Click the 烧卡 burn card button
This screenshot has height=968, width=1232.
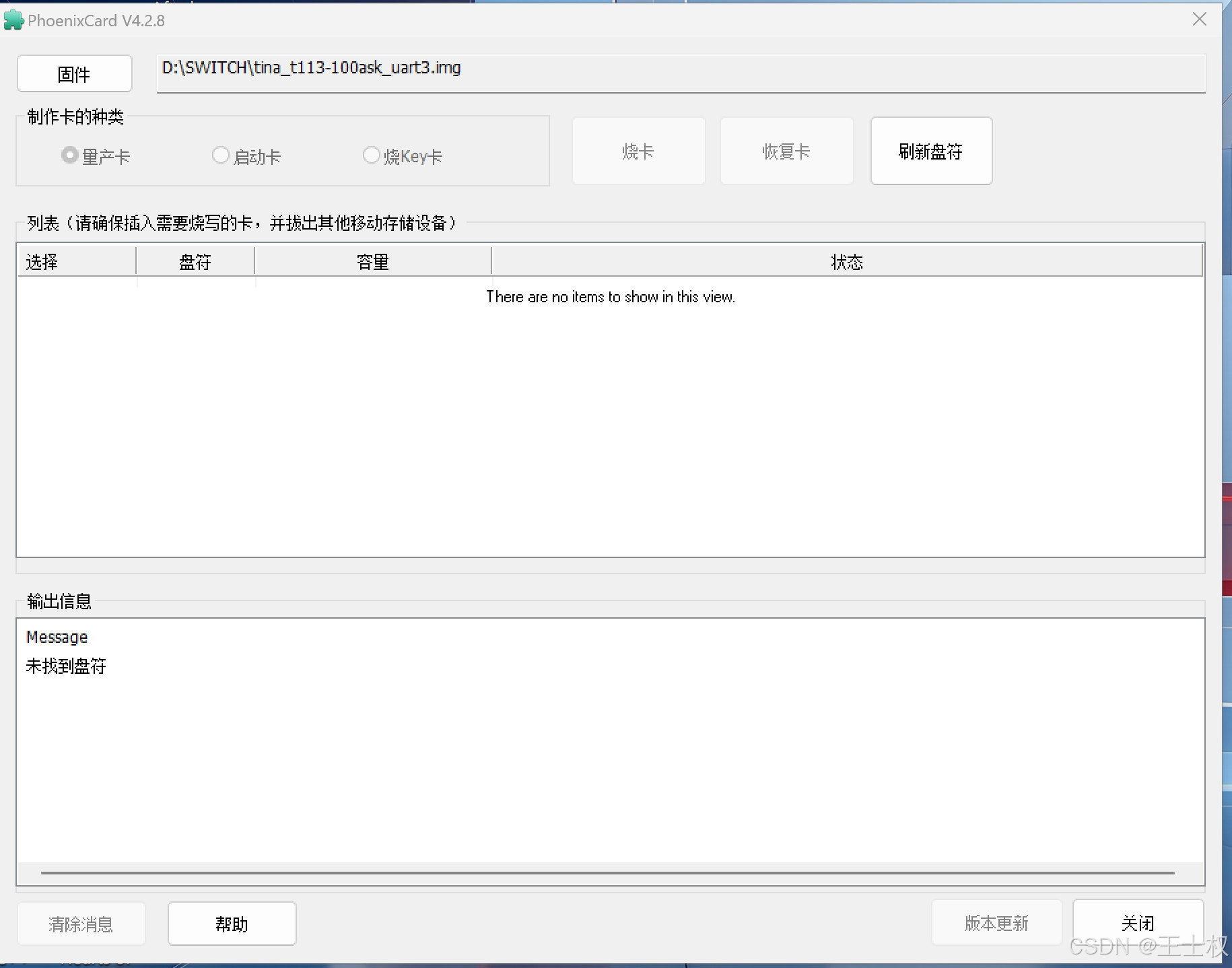pyautogui.click(x=638, y=151)
